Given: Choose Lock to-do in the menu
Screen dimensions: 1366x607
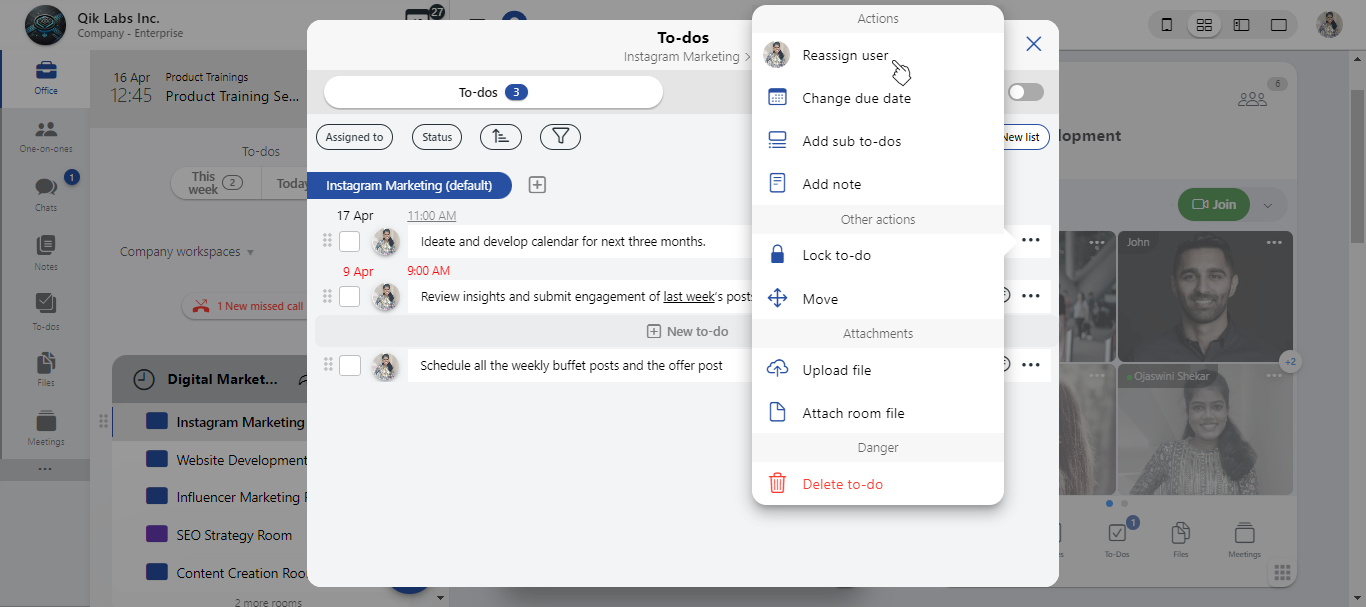Looking at the screenshot, I should pyautogui.click(x=836, y=255).
